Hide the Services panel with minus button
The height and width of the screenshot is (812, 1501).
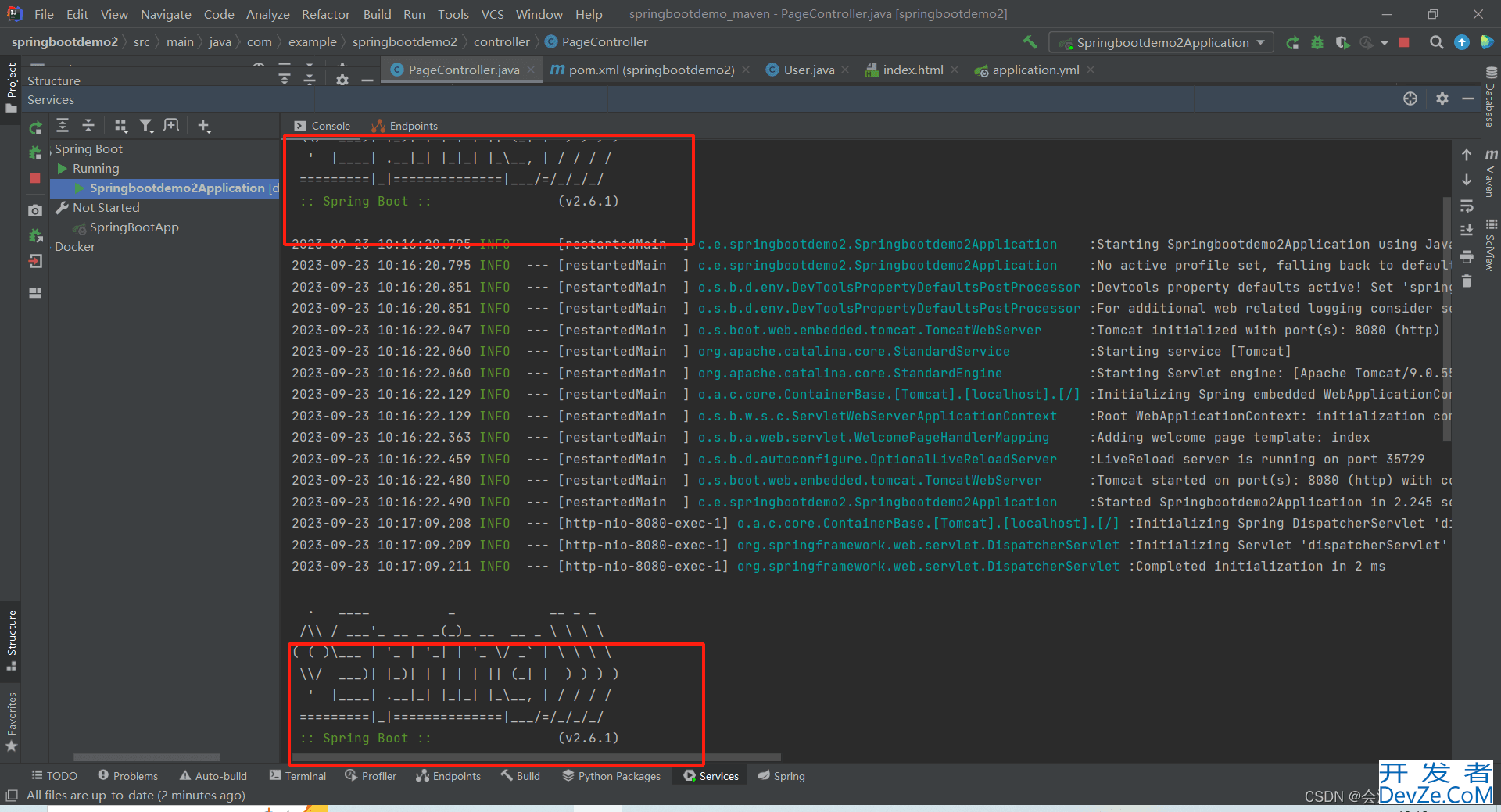1468,98
